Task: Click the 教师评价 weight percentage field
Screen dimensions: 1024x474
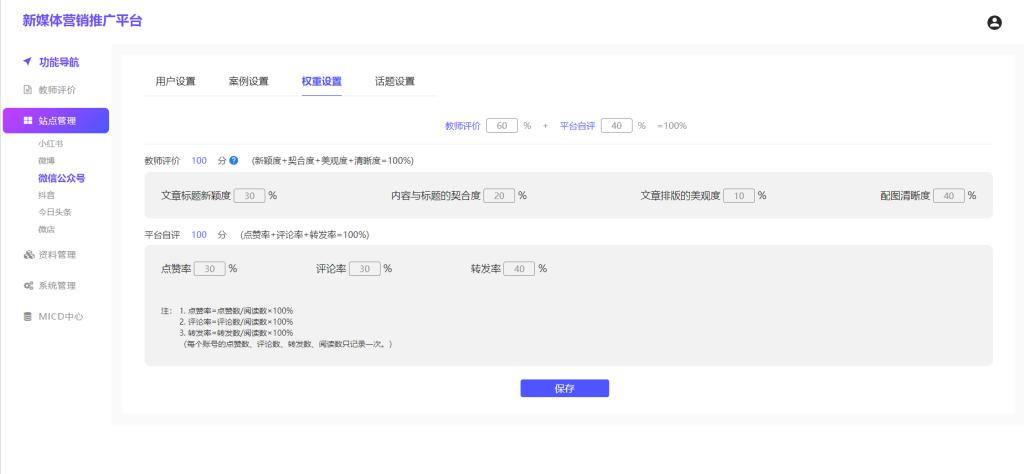Action: tap(502, 125)
